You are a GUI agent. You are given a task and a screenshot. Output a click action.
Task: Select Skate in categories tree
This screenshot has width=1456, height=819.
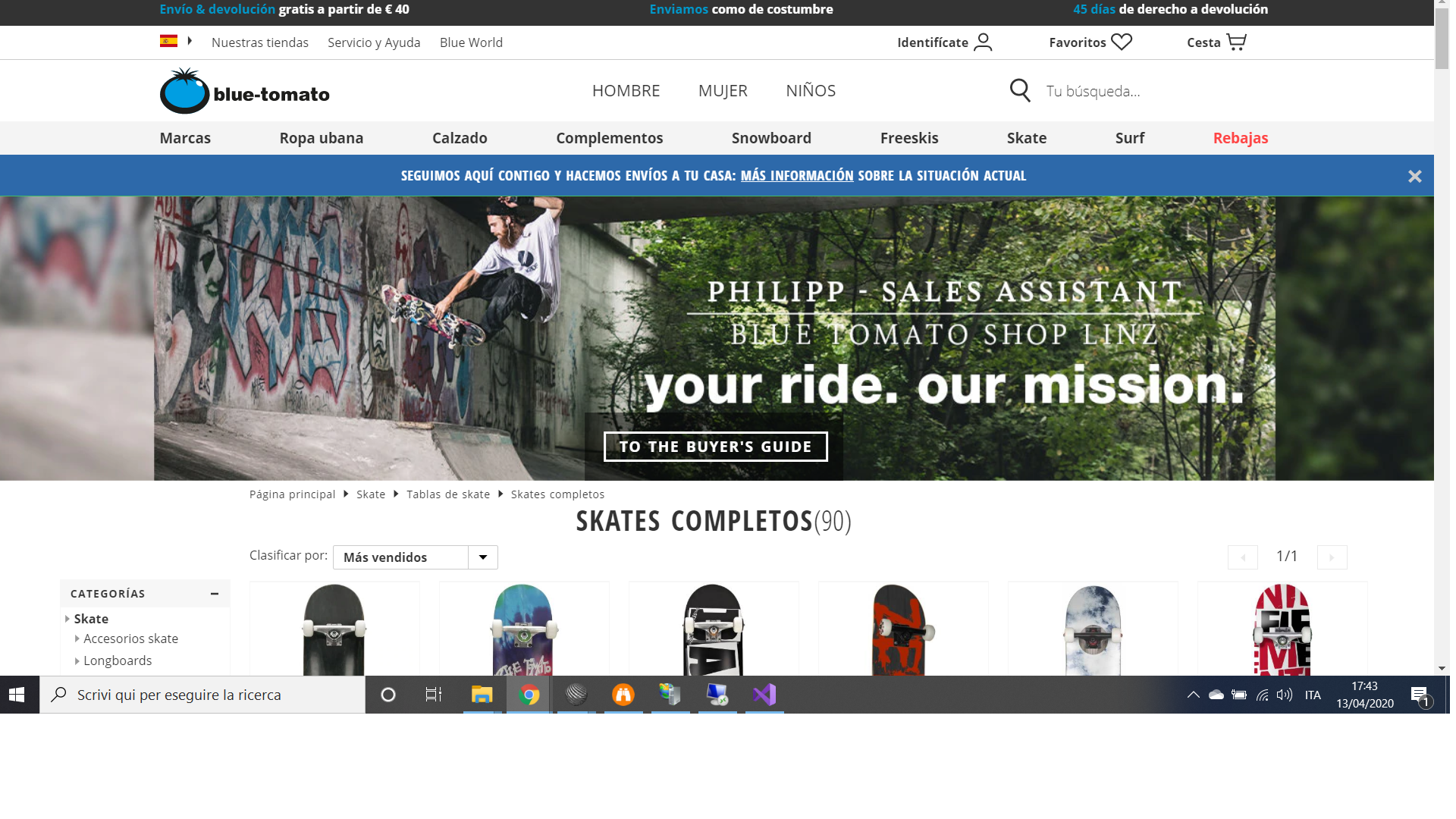click(91, 619)
